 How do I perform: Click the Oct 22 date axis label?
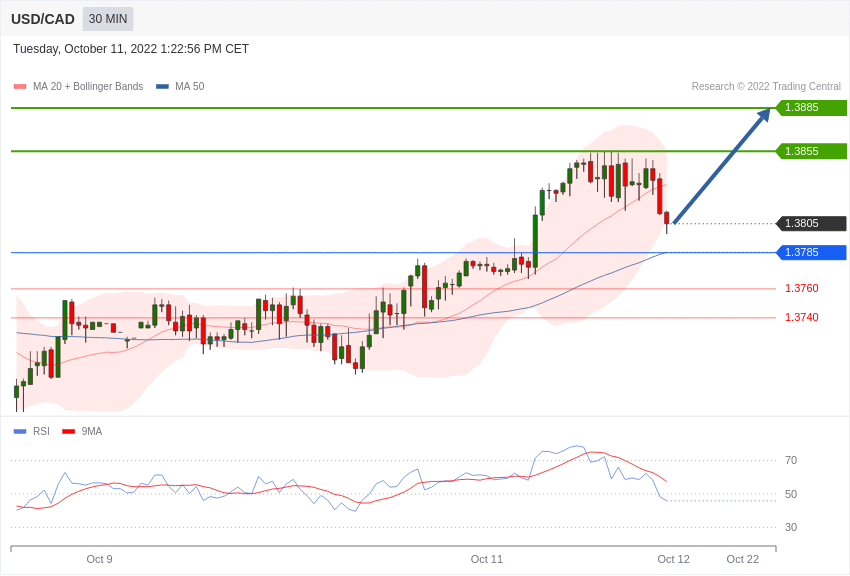pyautogui.click(x=743, y=559)
